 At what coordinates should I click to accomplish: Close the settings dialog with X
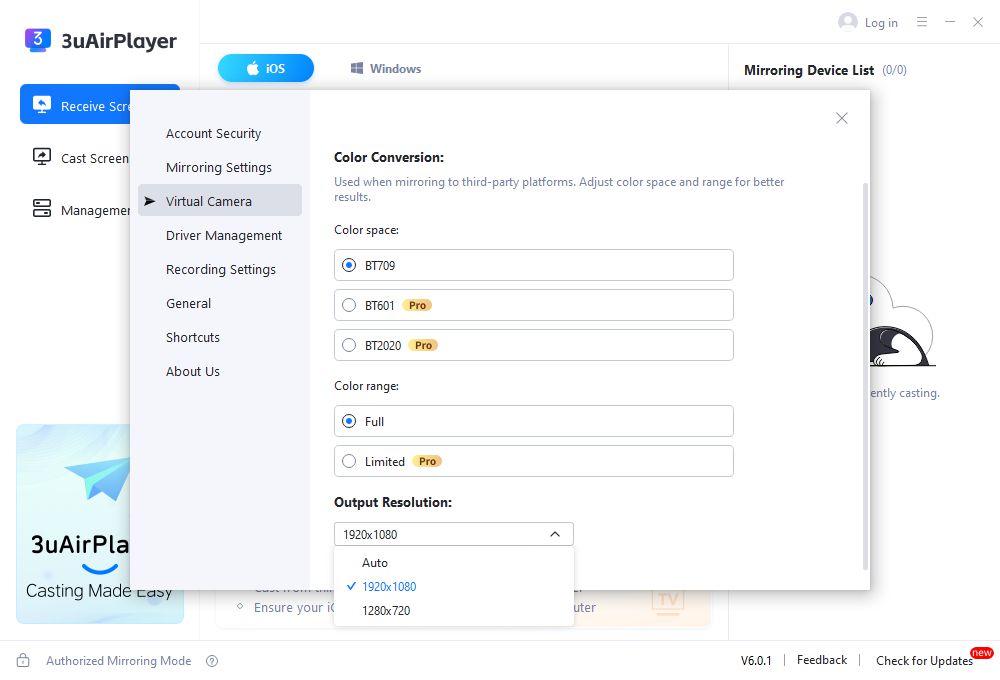(x=841, y=118)
